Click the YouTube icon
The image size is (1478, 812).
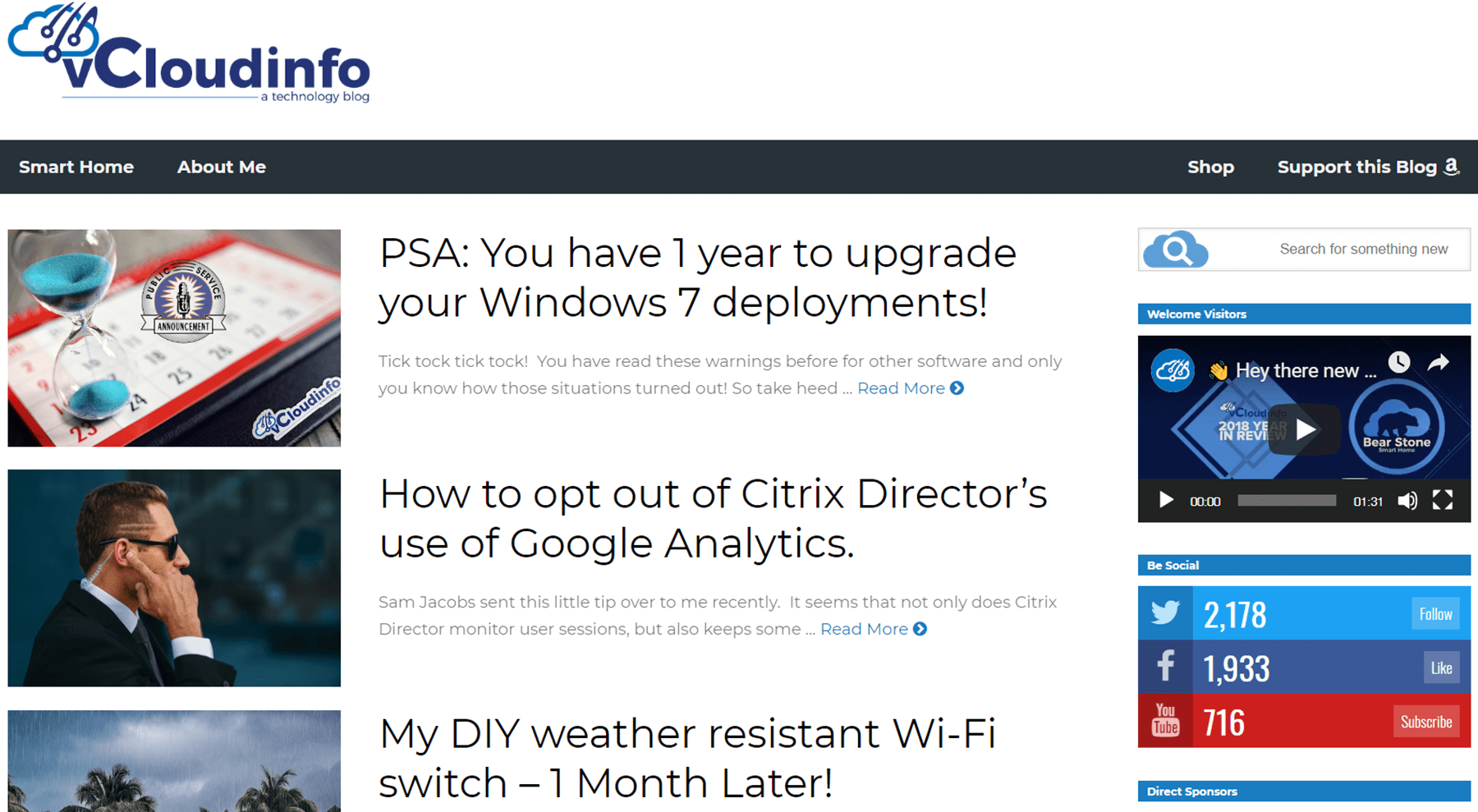click(1165, 721)
